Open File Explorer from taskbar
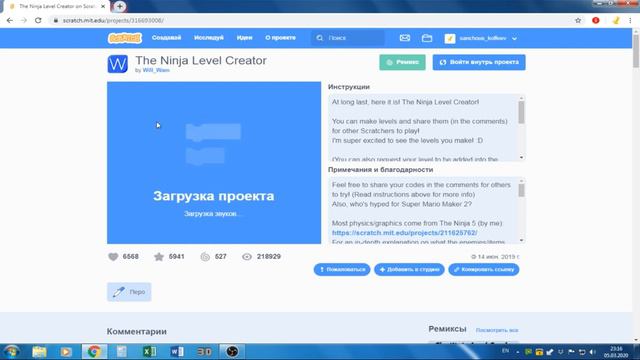This screenshot has width=640, height=360. [x=39, y=351]
